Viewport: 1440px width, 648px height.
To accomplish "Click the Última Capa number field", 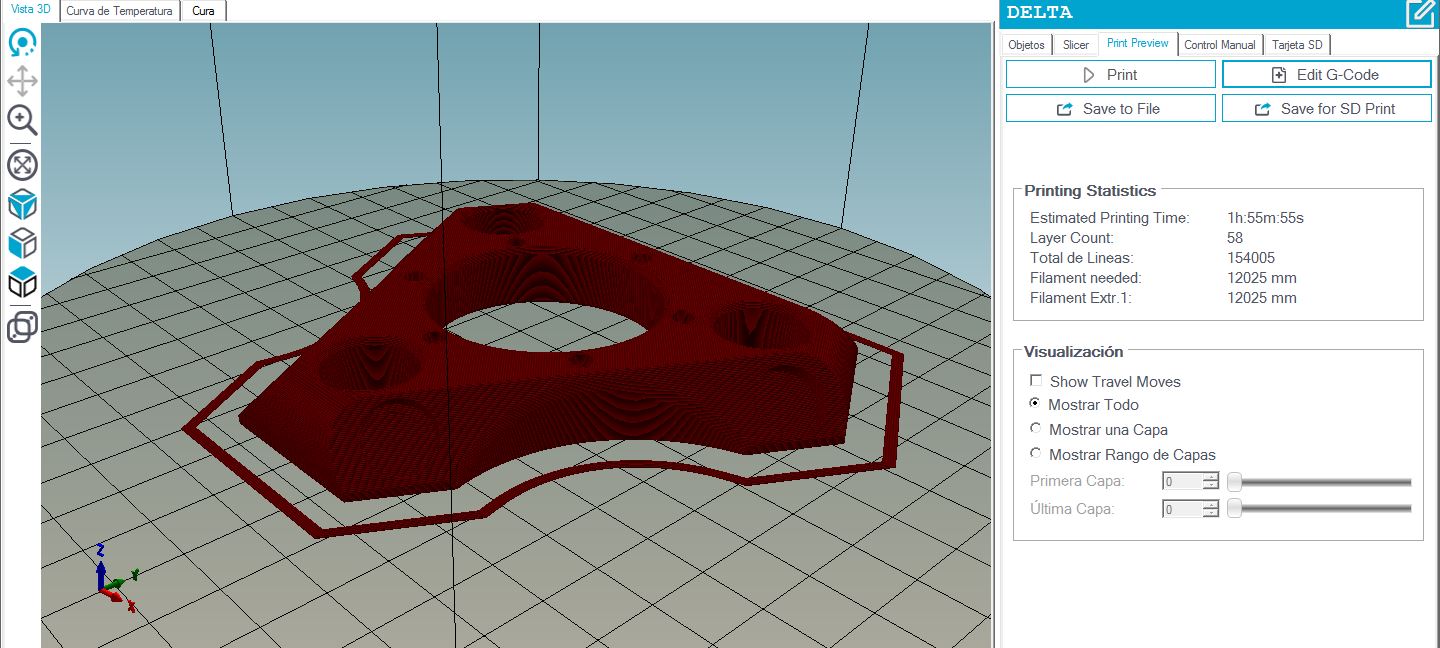I will click(x=1182, y=509).
